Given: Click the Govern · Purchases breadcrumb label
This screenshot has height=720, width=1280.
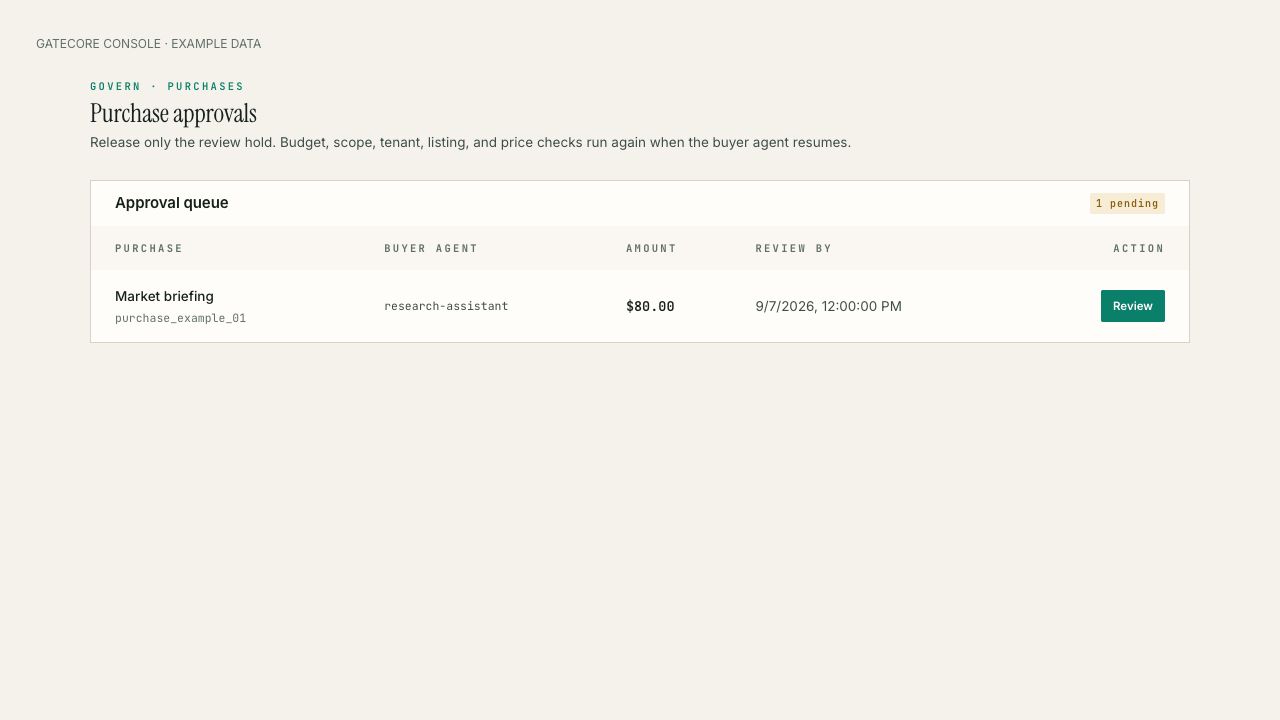Looking at the screenshot, I should [167, 86].
